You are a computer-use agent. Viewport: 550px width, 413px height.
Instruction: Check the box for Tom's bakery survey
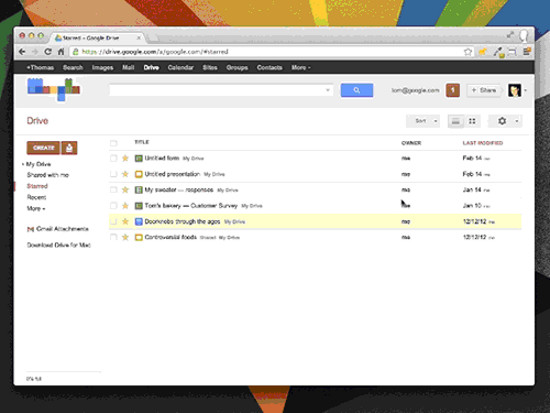113,206
